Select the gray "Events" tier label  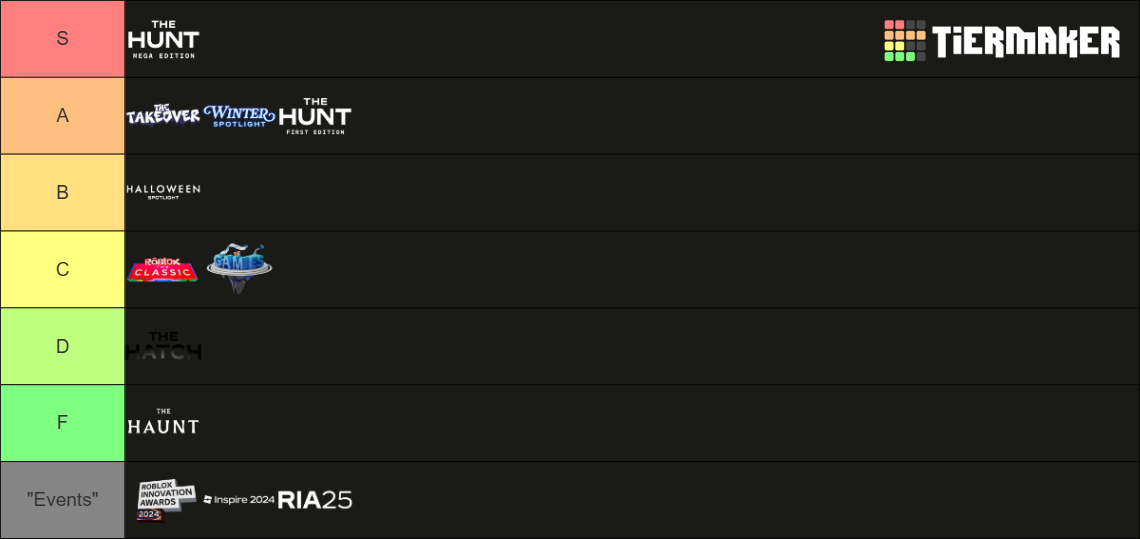point(63,500)
